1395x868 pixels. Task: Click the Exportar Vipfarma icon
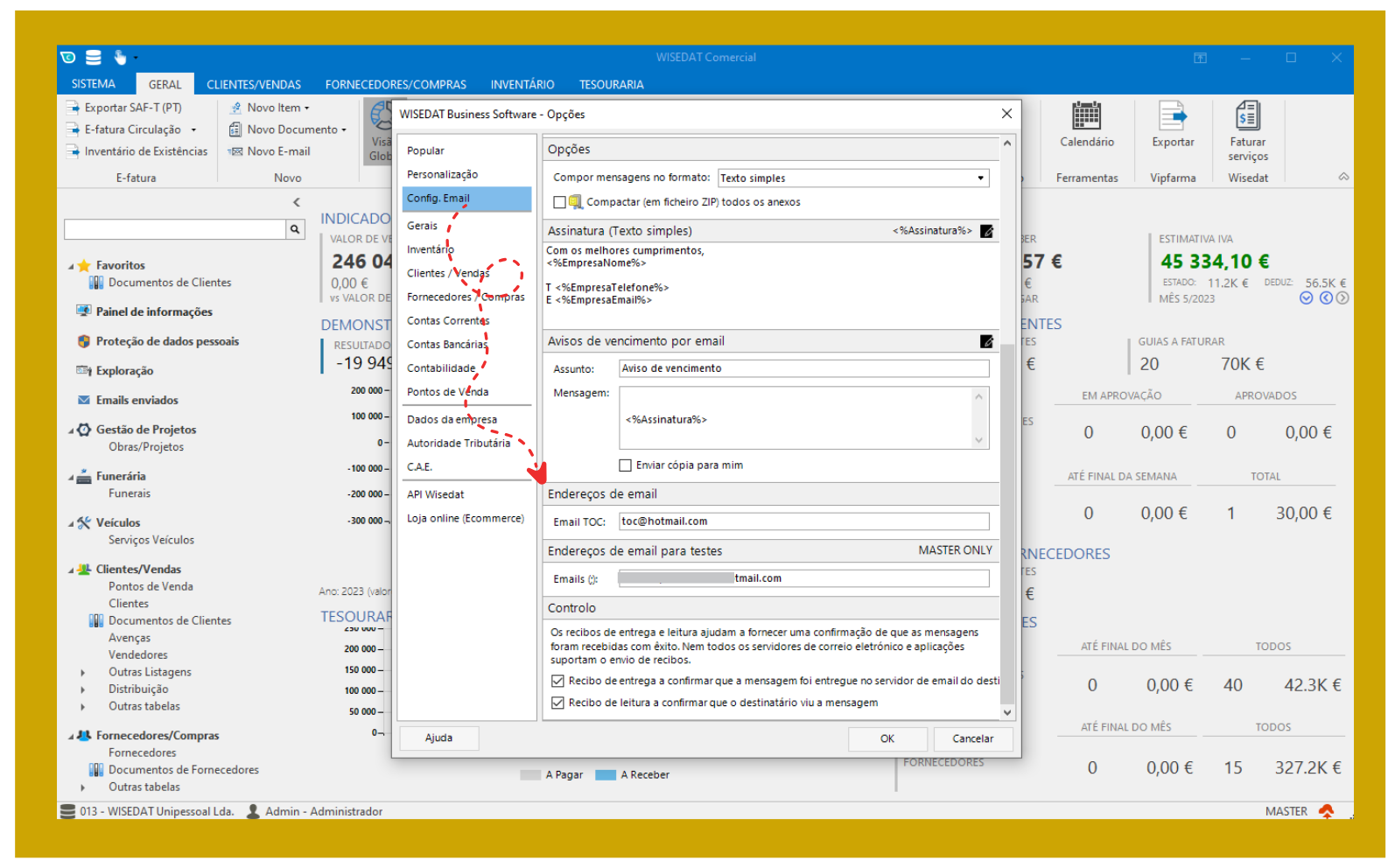coord(1172,116)
